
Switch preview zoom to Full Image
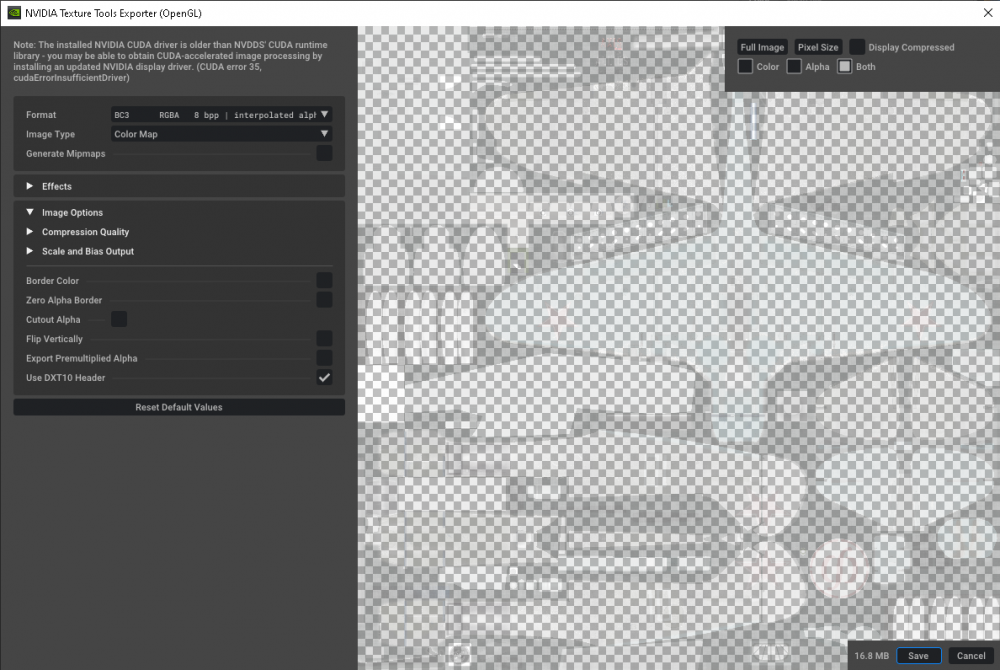[x=762, y=46]
